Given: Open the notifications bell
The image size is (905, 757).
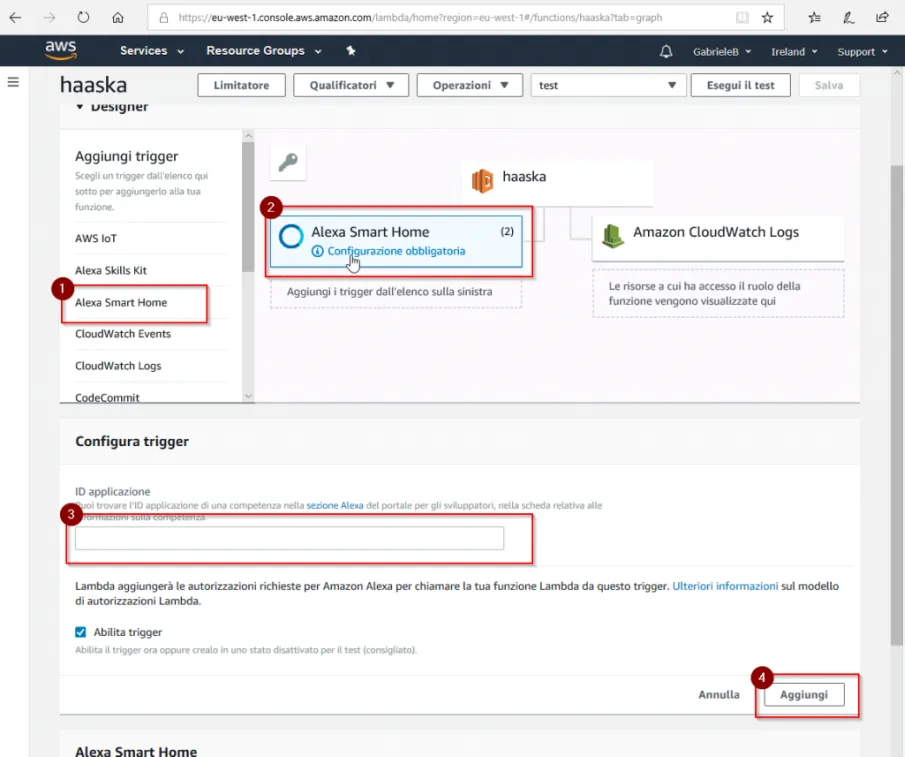Looking at the screenshot, I should point(665,51).
